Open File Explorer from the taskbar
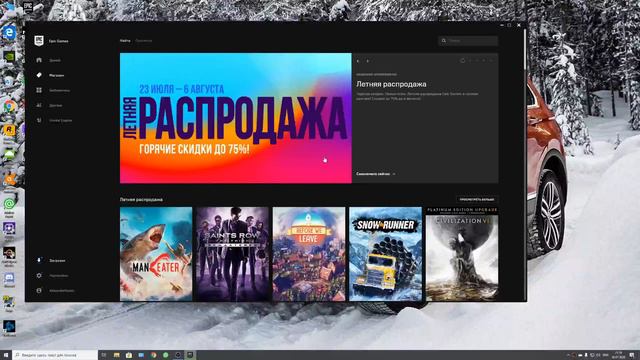This screenshot has height=360, width=640. pos(116,355)
